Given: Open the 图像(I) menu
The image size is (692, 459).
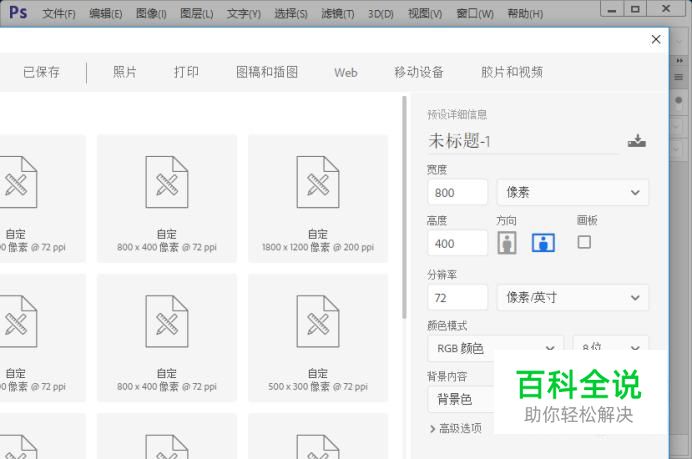Looking at the screenshot, I should (x=151, y=14).
